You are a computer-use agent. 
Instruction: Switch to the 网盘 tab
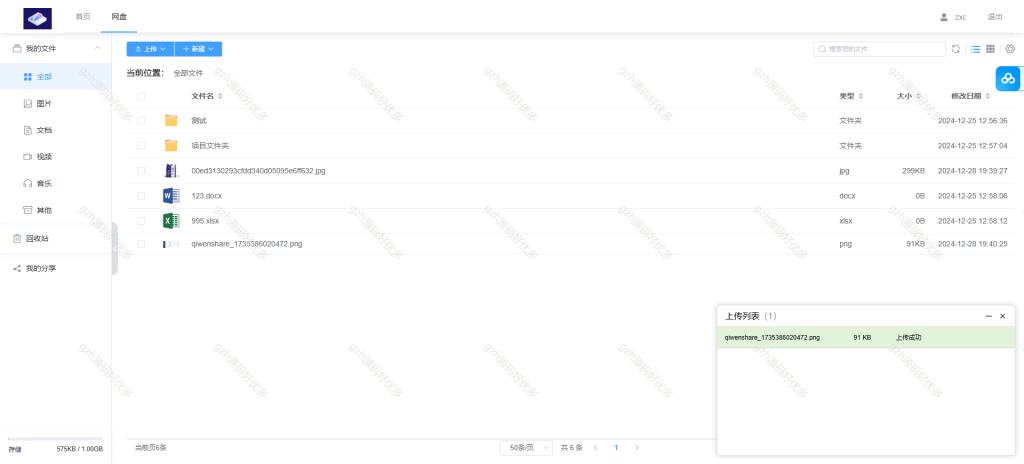(119, 16)
